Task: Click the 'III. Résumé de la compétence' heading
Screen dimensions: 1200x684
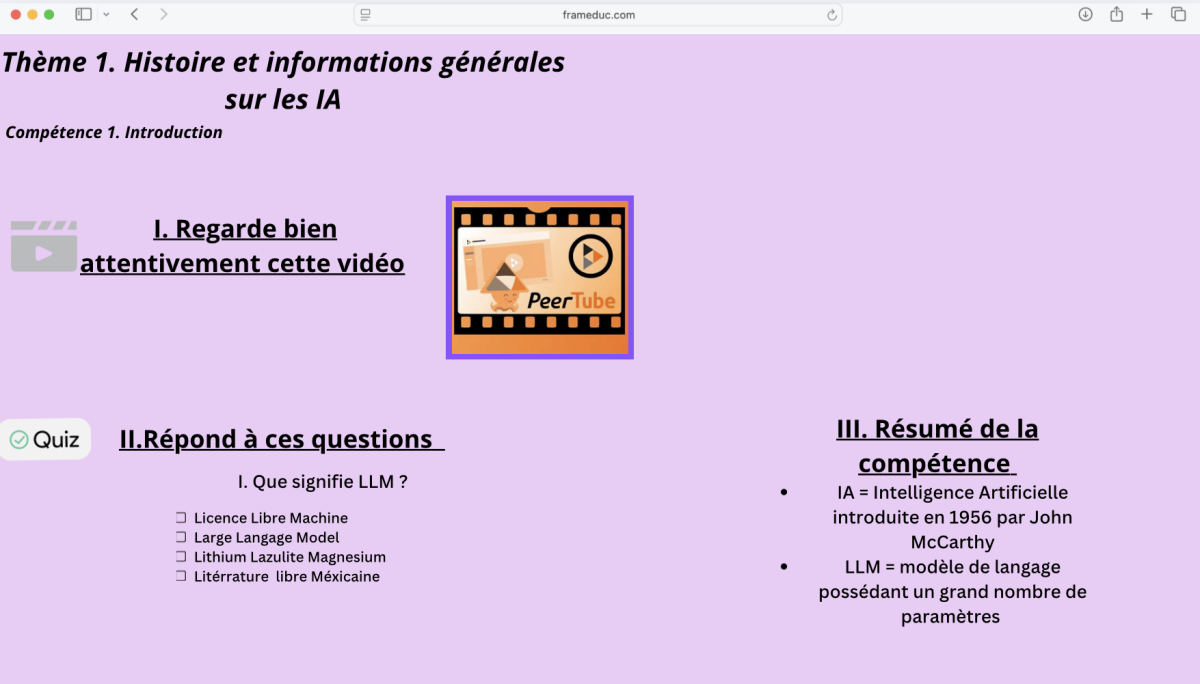Action: 937,446
